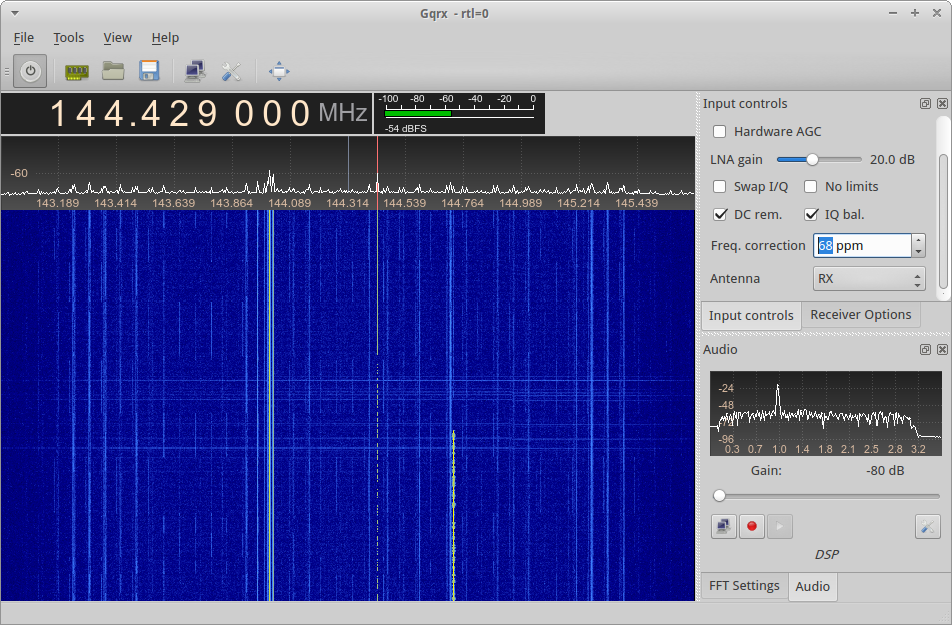Close the Audio panel

(942, 349)
